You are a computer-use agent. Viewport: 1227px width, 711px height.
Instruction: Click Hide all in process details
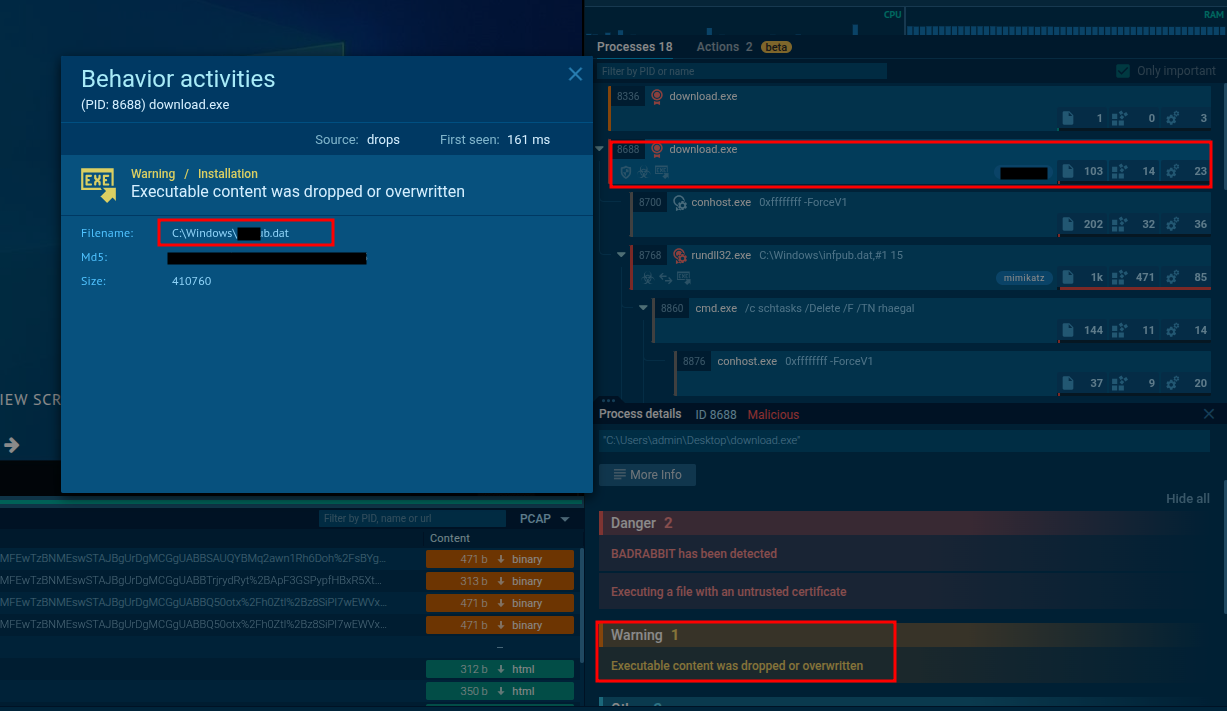tap(1187, 499)
